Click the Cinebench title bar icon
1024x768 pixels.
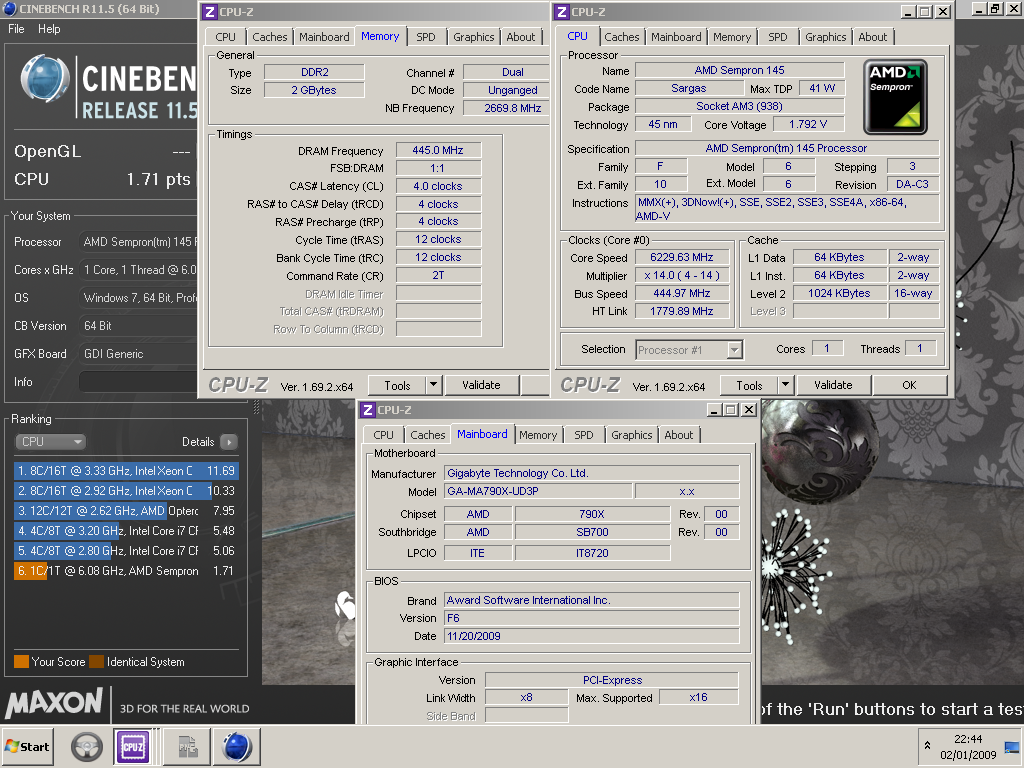[10, 9]
